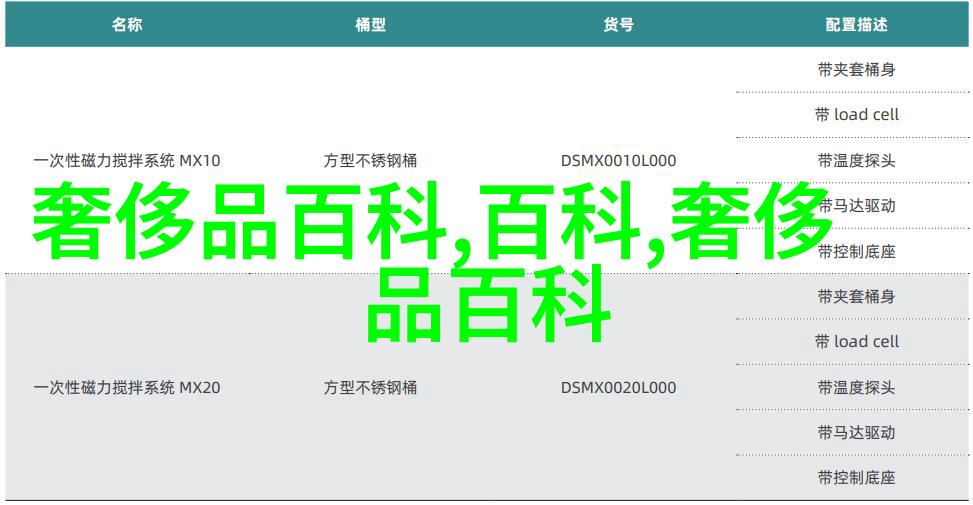Click the 一次性磁力搅拌系统 MX10 name cell
This screenshot has height=505, width=973.
[126, 160]
